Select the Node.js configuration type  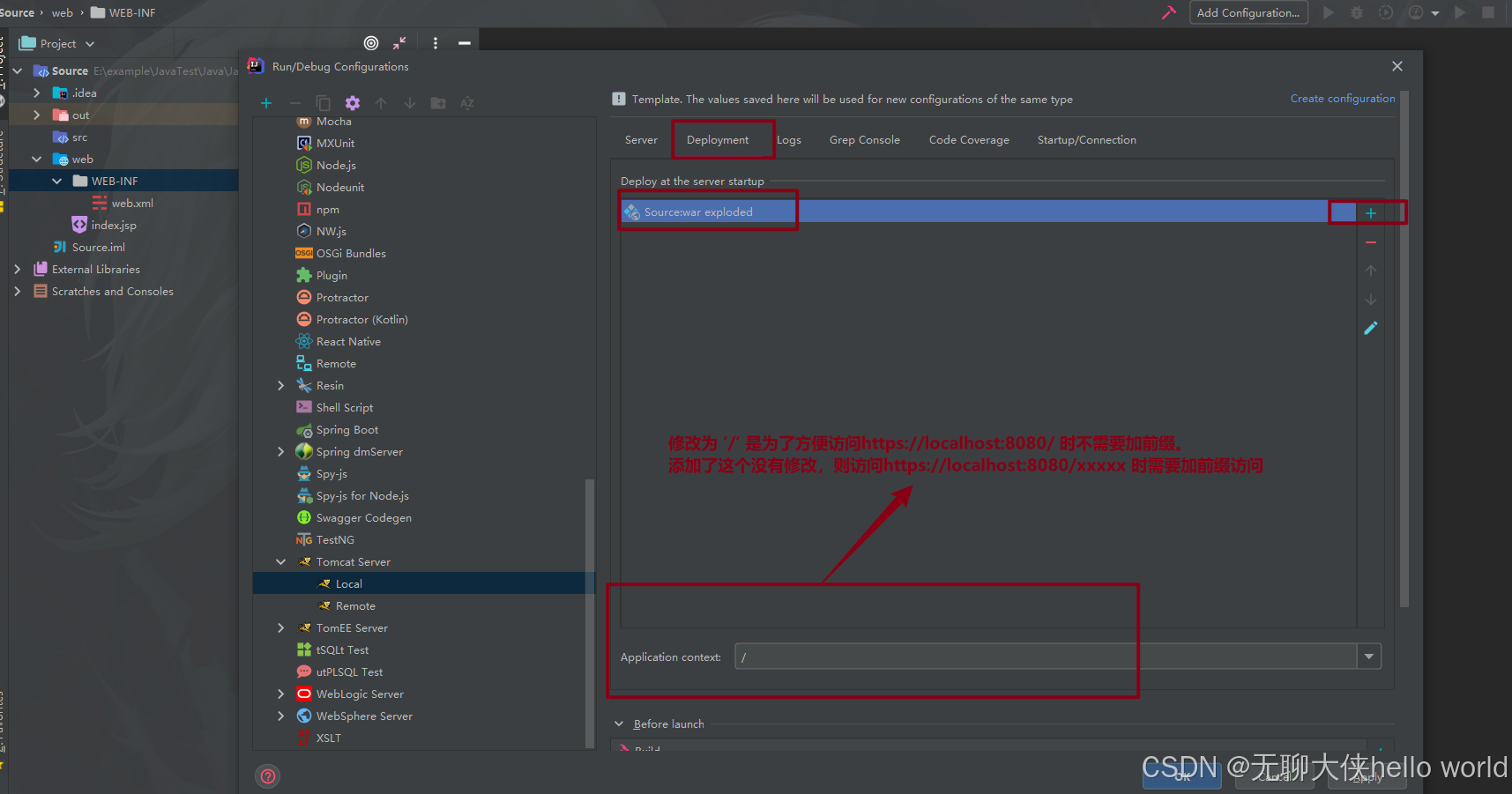click(x=336, y=166)
